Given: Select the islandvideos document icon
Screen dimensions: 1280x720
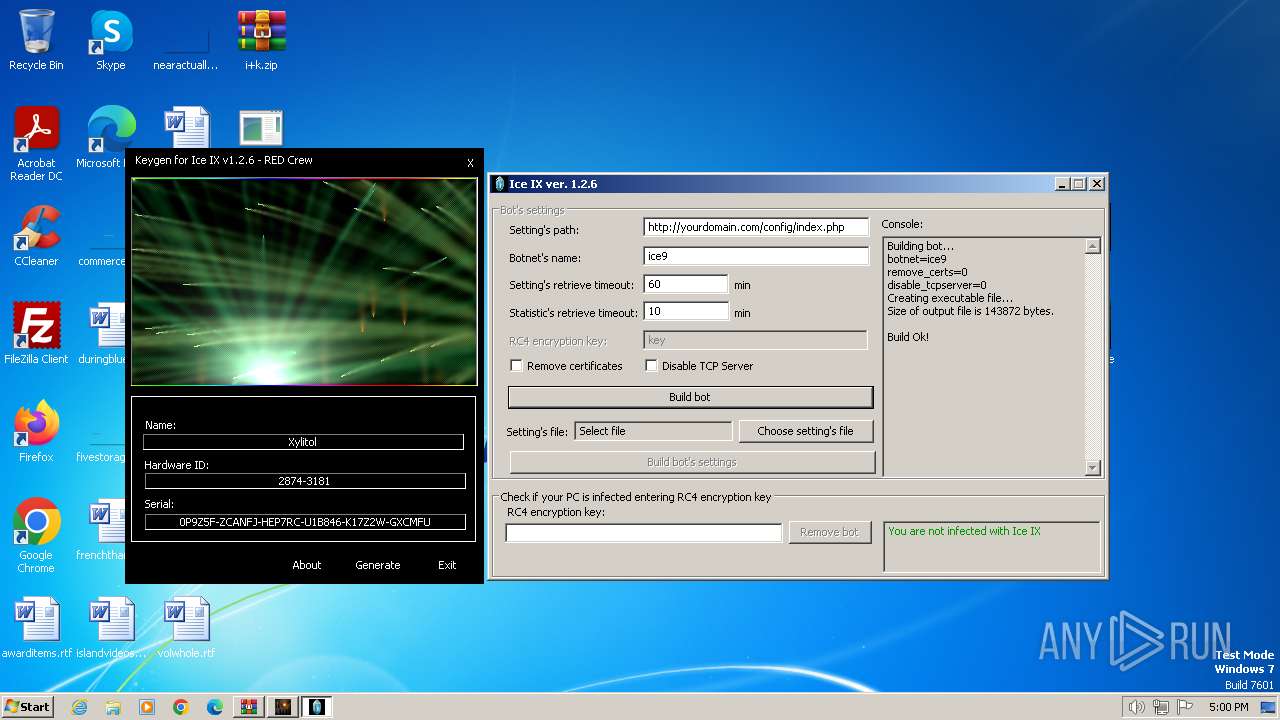Looking at the screenshot, I should tap(111, 628).
